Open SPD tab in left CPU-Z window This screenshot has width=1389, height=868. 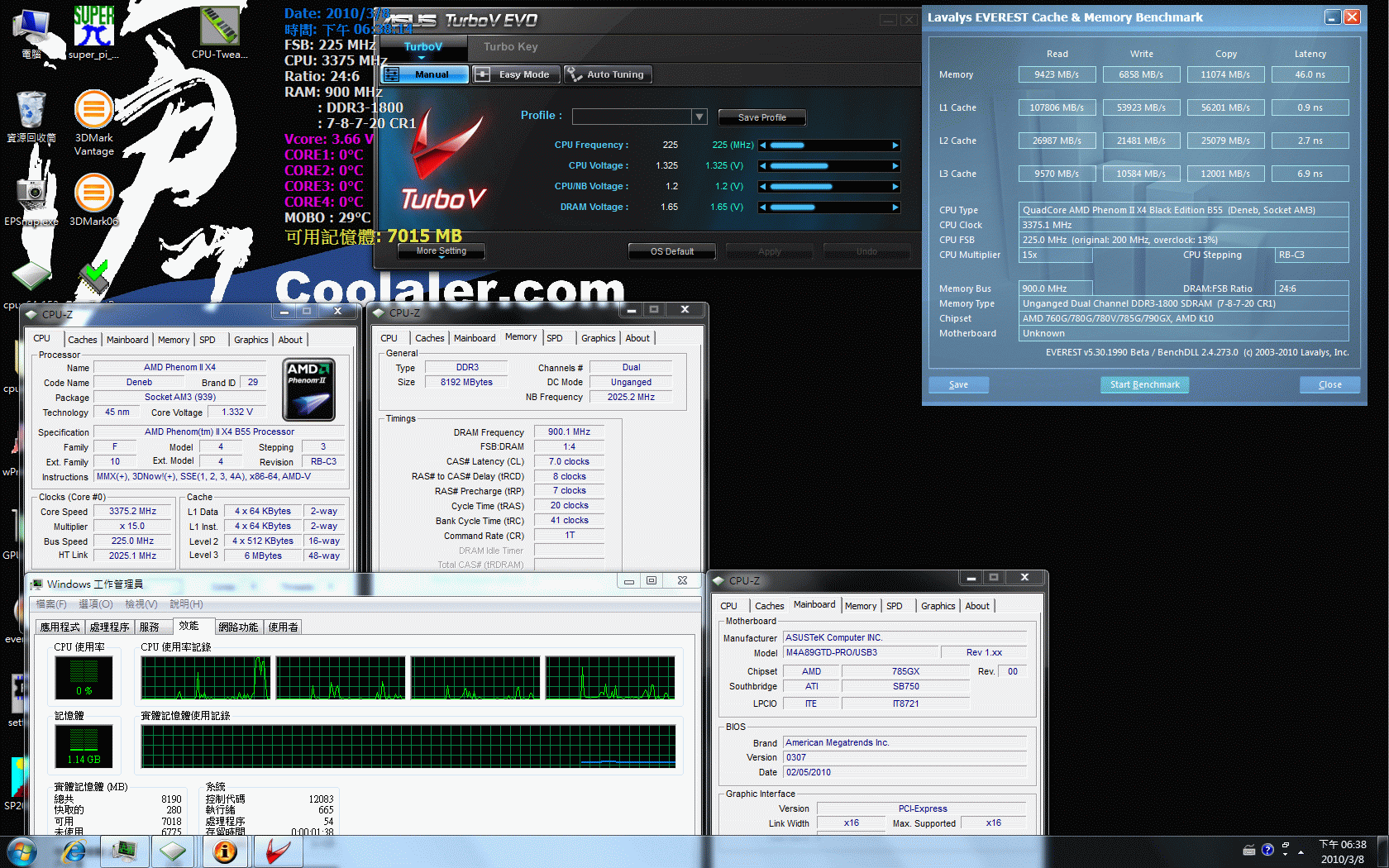pos(208,340)
